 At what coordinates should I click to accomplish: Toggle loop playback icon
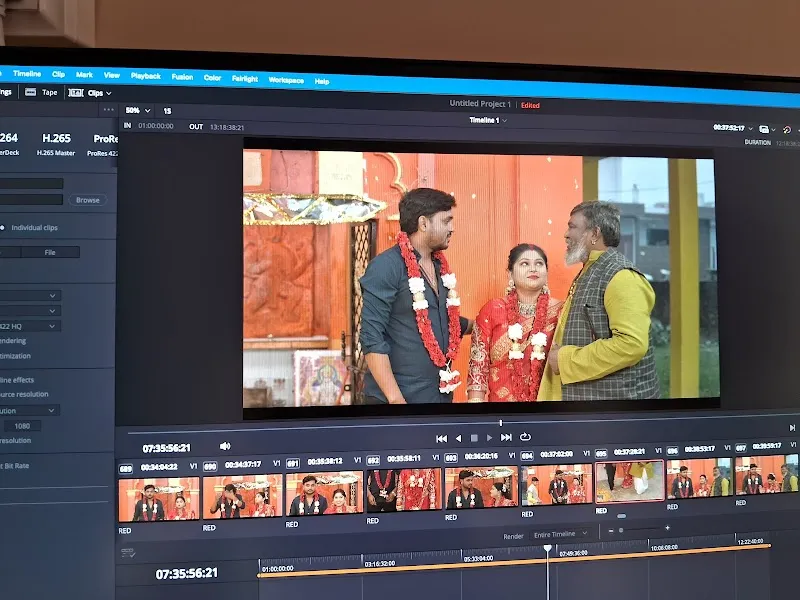(x=525, y=437)
